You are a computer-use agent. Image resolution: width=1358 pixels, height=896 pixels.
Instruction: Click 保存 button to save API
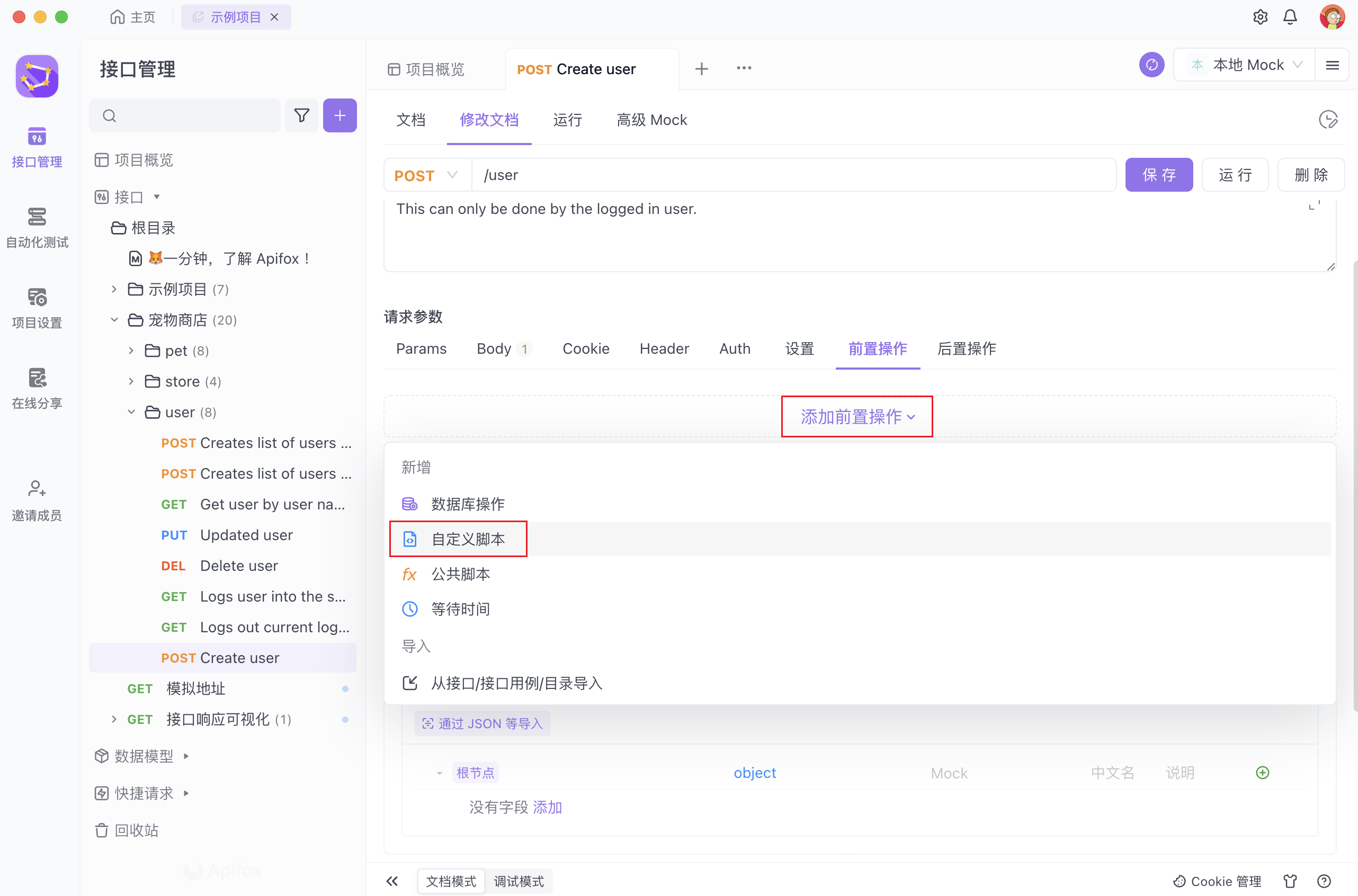click(x=1158, y=175)
